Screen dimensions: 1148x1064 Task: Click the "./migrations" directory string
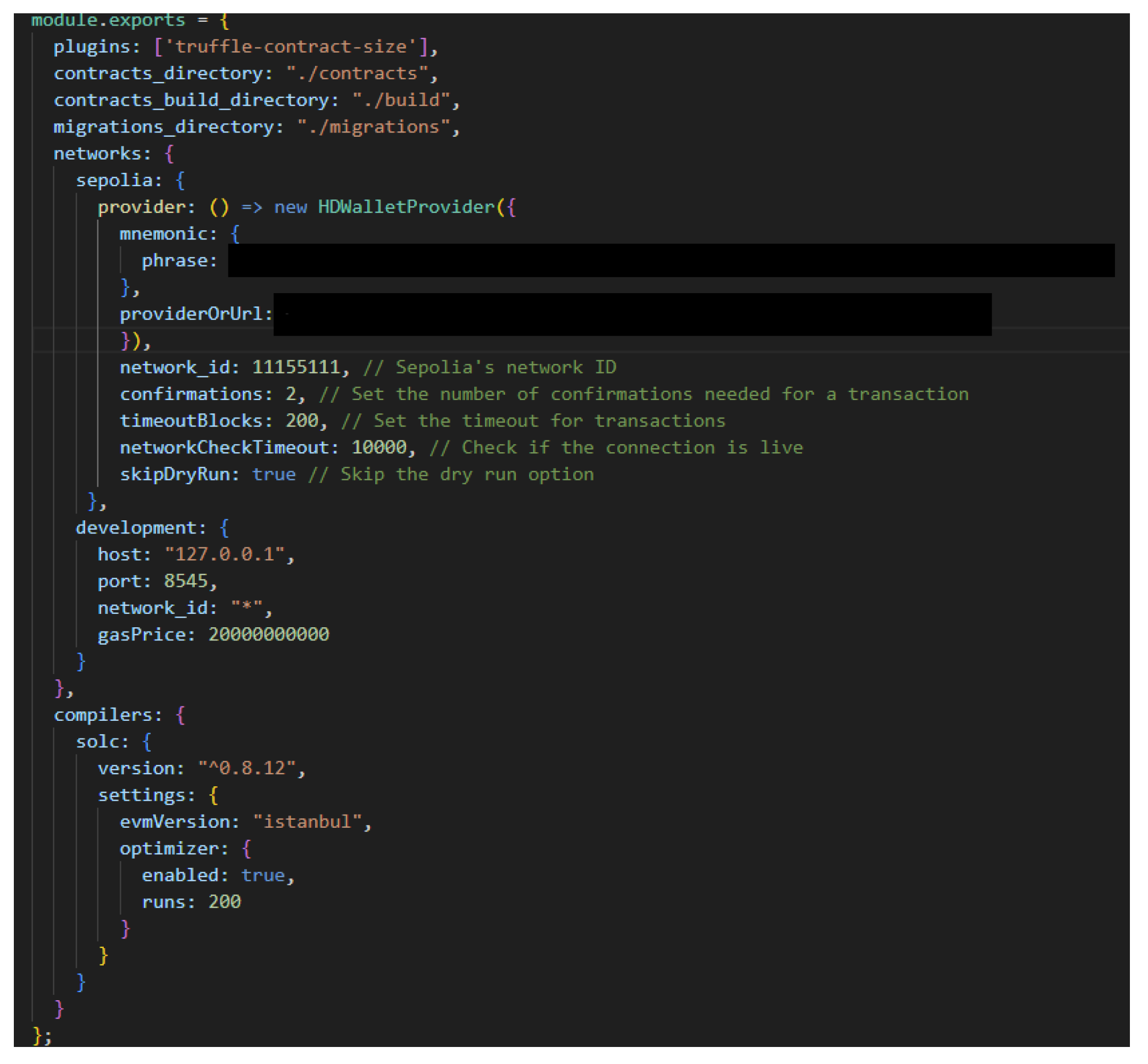[373, 127]
